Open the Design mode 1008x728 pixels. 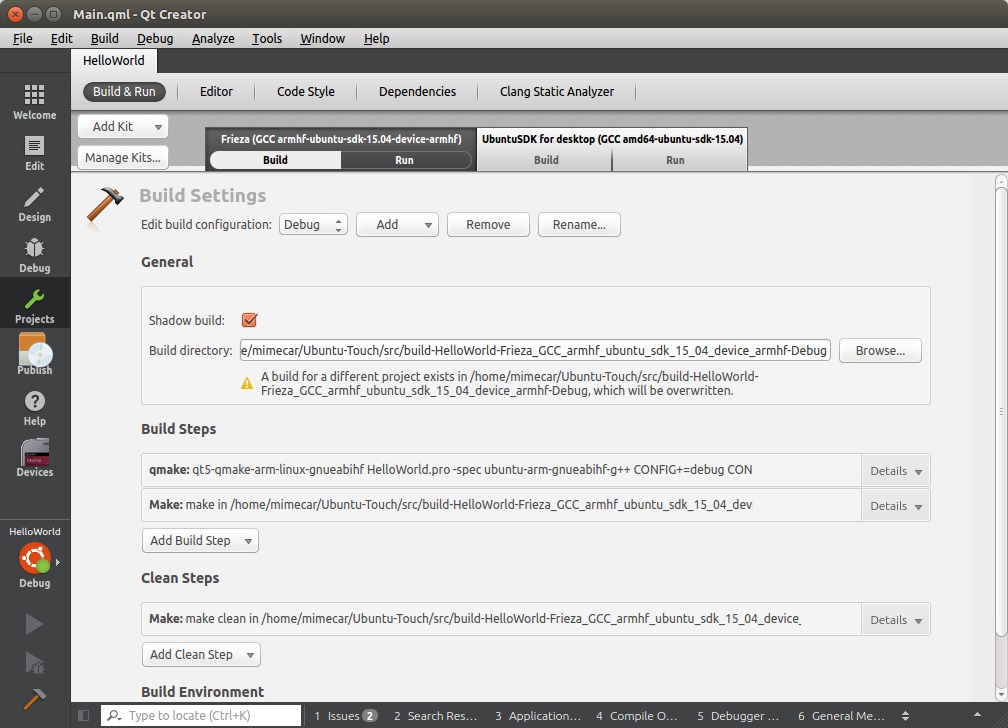(x=35, y=204)
